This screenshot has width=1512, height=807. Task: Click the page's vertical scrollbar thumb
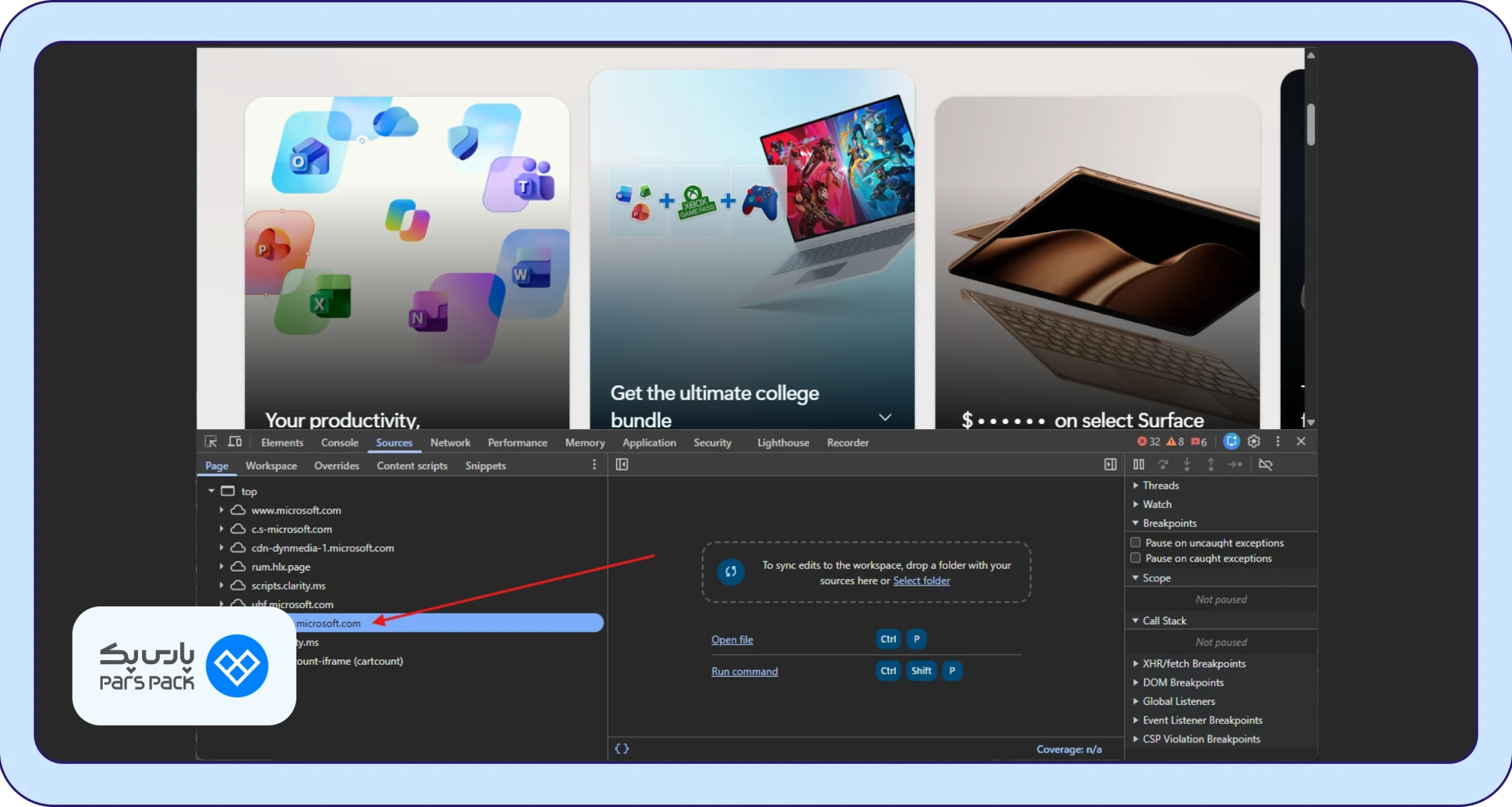pos(1311,124)
